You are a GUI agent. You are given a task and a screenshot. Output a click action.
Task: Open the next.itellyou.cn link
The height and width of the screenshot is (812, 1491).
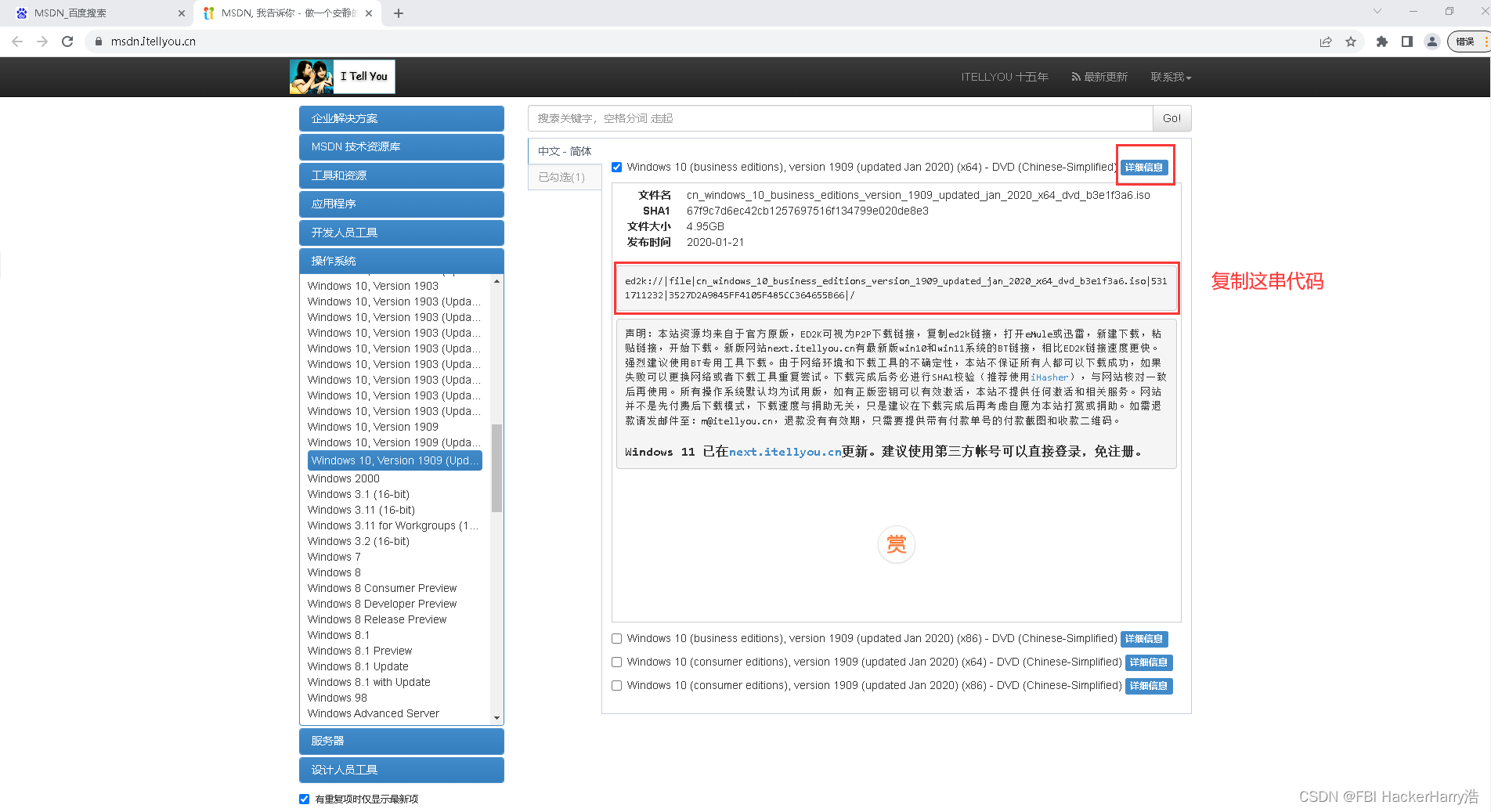[x=785, y=452]
